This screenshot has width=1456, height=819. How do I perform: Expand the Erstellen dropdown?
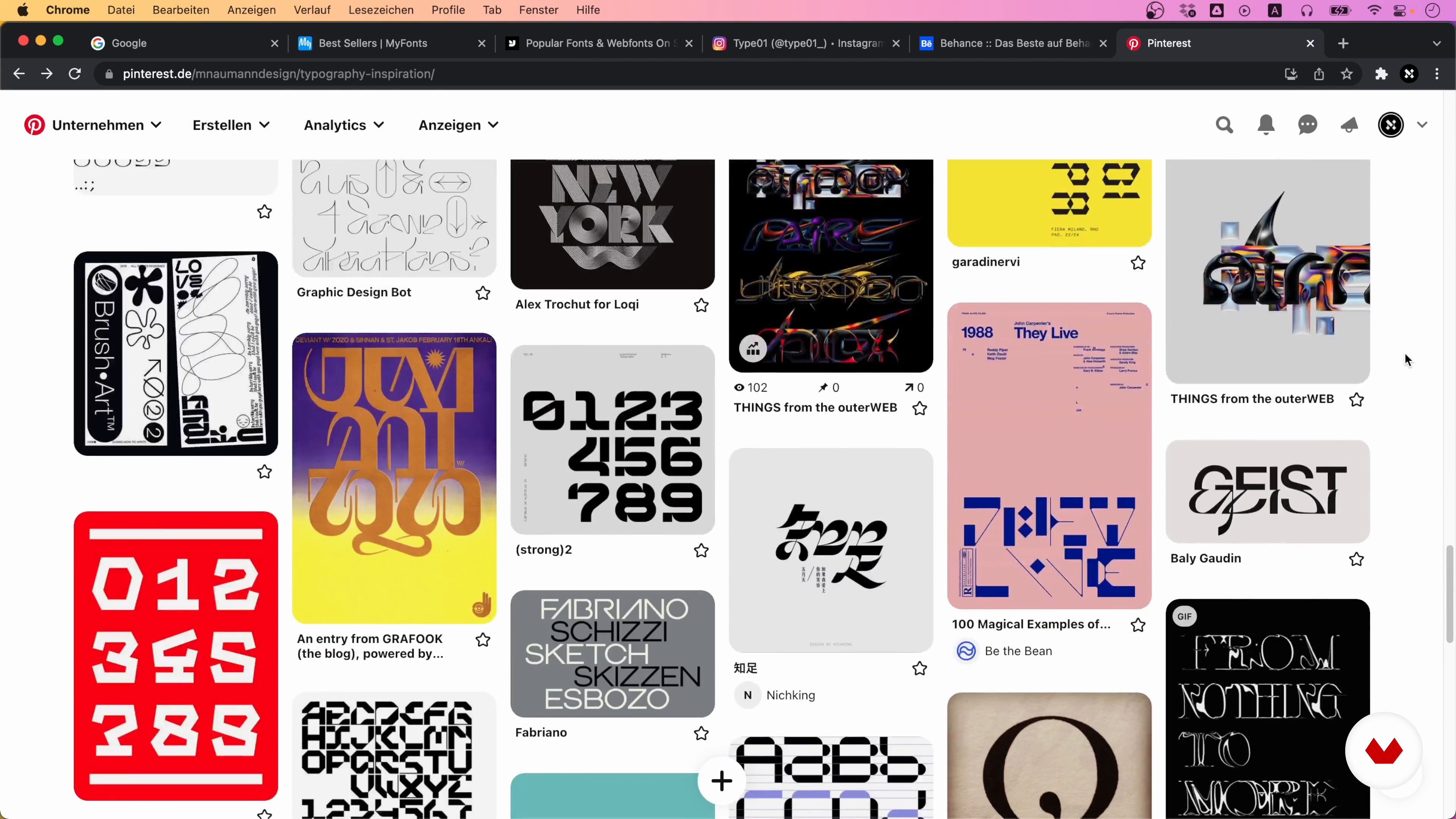click(231, 125)
